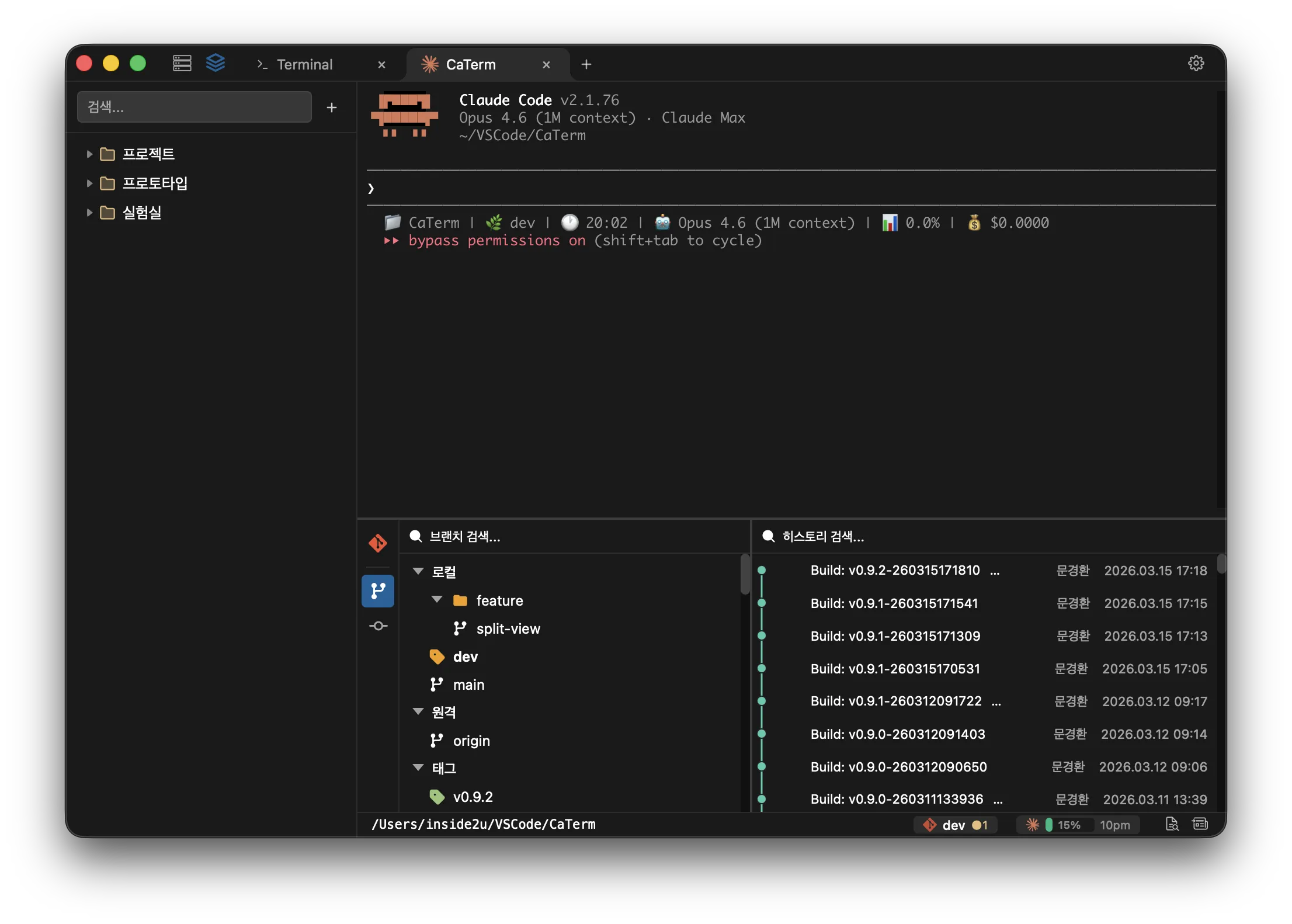Switch to the branches view icon
Screen dimensions: 1292x924
pos(378,591)
